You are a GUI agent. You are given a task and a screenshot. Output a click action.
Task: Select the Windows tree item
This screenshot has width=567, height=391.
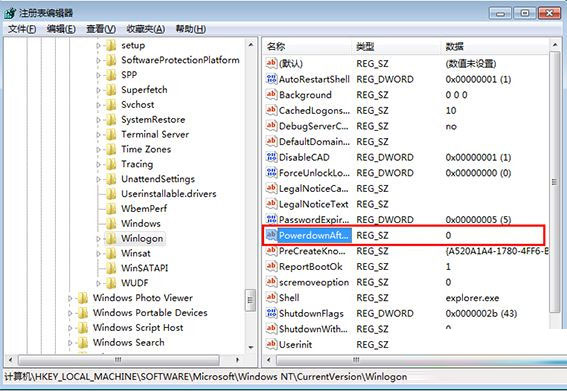click(x=141, y=224)
